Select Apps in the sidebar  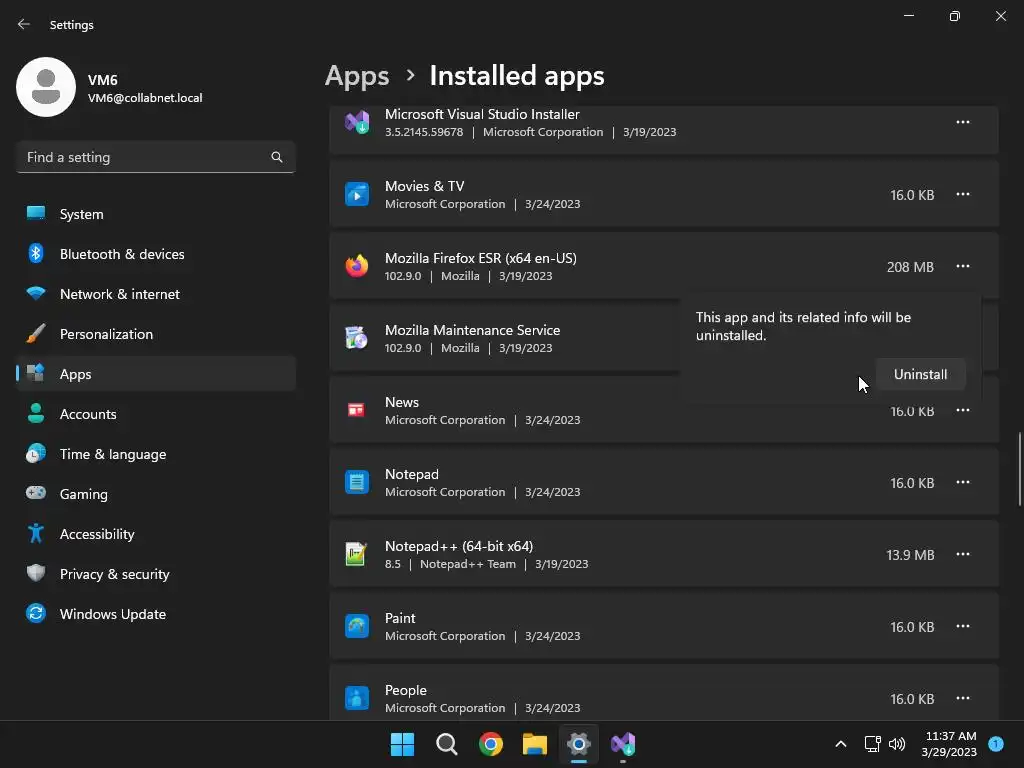pos(156,374)
